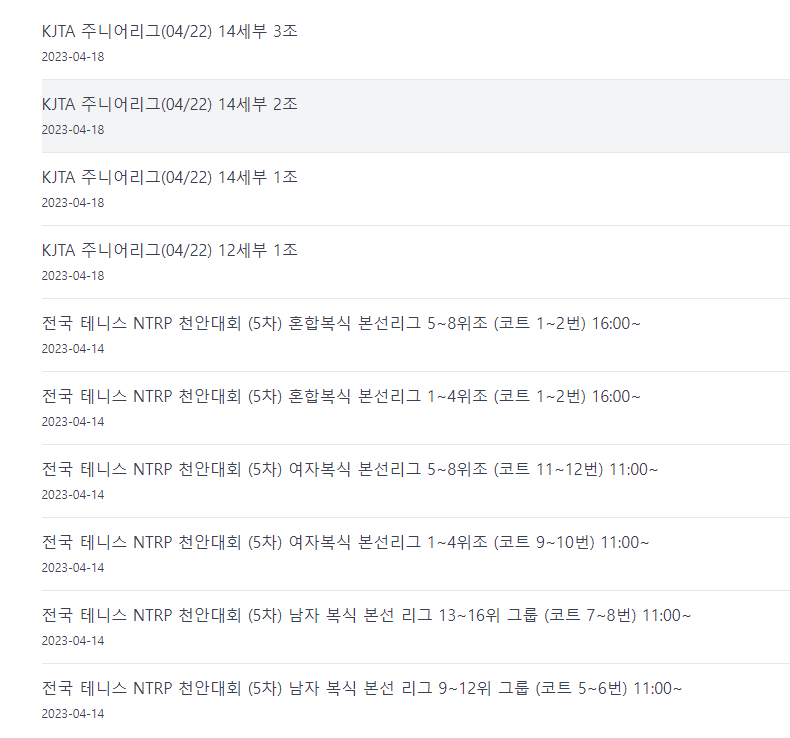Open 혼합복식 본선리그 5~8위조 entry
Image resolution: width=790 pixels, height=738 pixels.
pos(341,323)
